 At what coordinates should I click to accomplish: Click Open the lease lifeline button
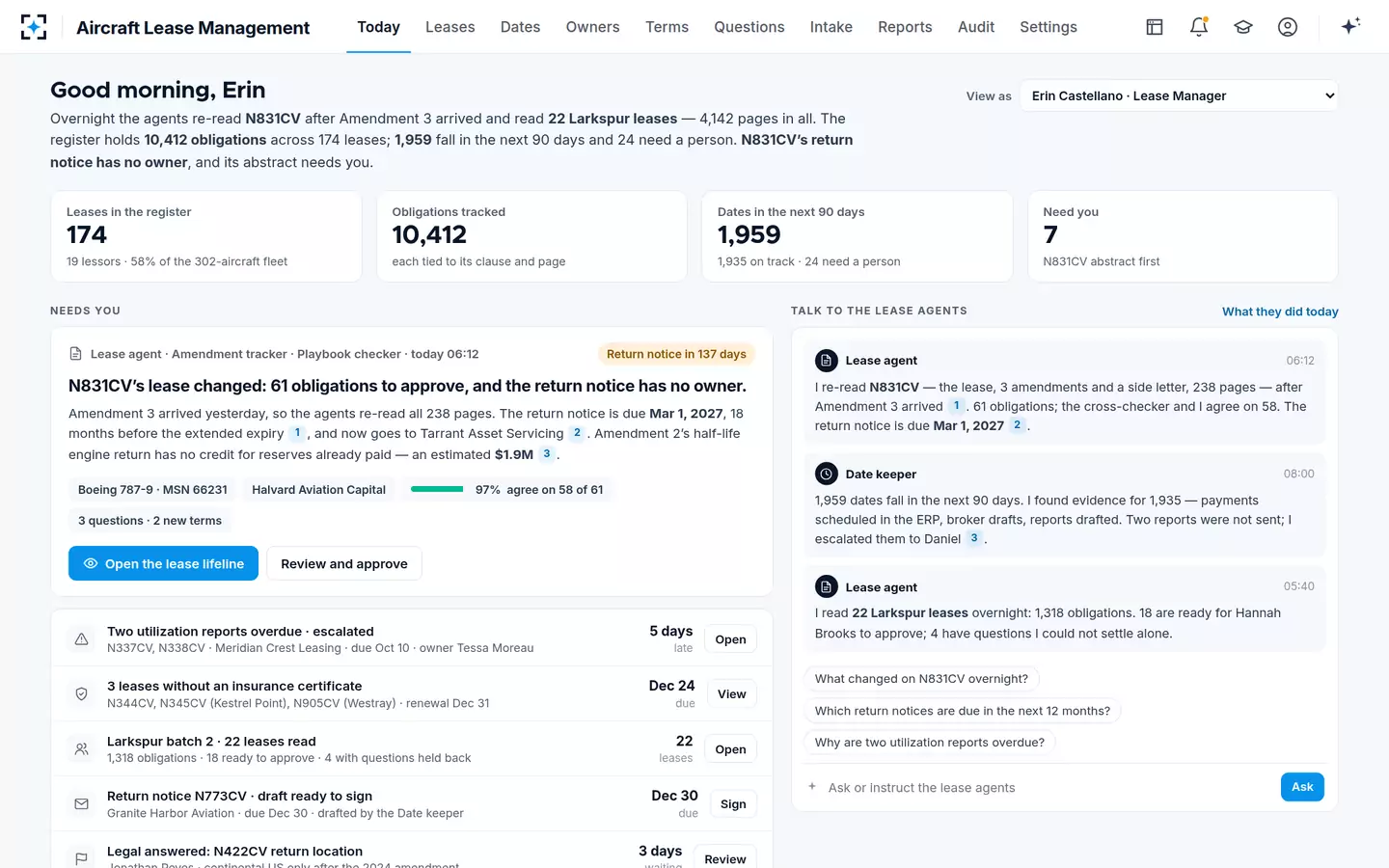163,563
